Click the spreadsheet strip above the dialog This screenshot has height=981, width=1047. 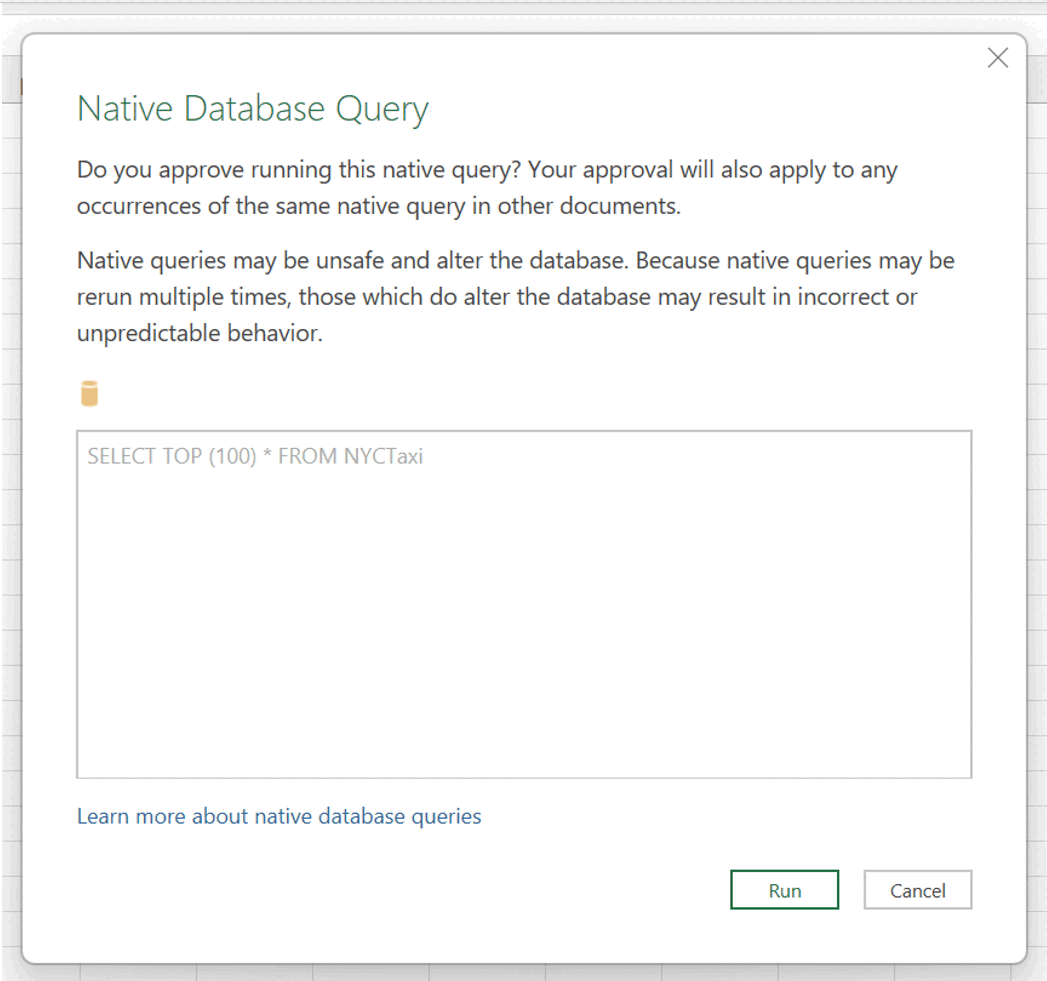coord(500,14)
